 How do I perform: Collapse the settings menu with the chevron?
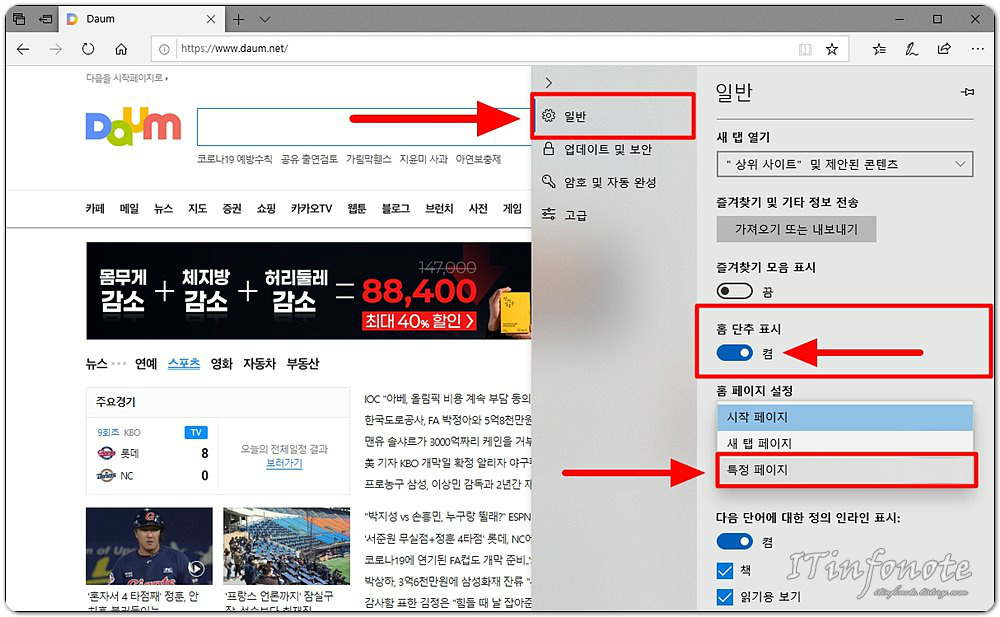click(548, 82)
